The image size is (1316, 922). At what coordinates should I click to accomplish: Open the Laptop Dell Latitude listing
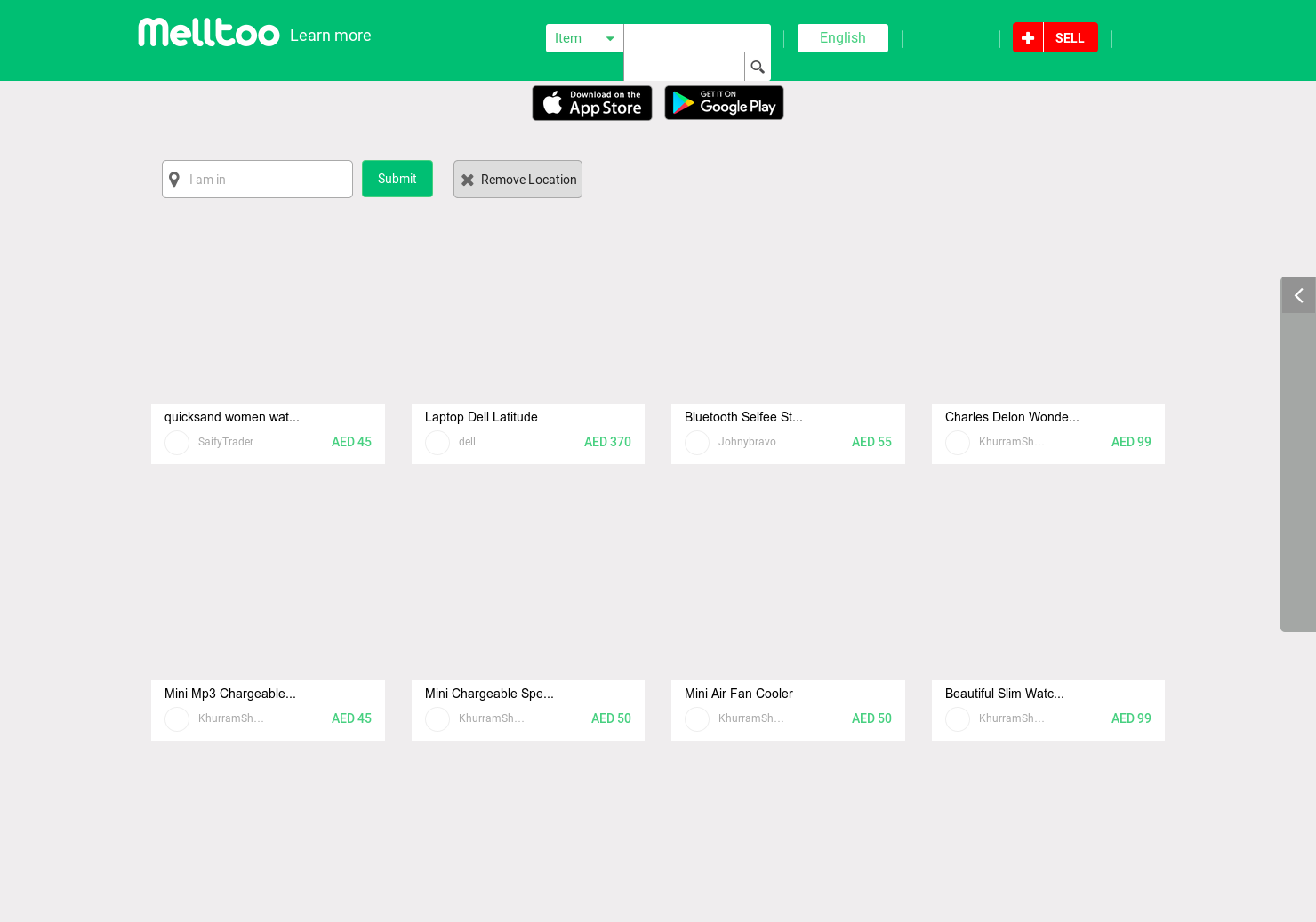click(x=480, y=416)
